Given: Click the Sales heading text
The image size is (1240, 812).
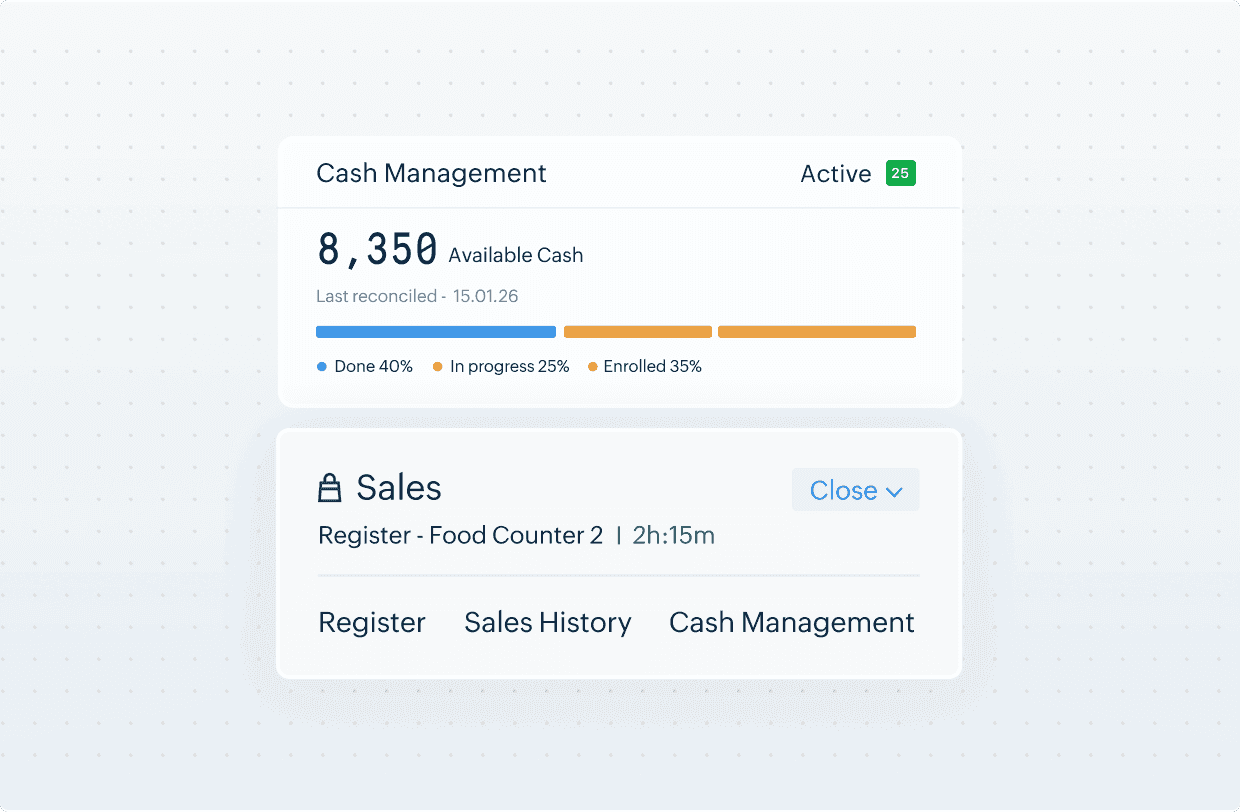Looking at the screenshot, I should pyautogui.click(x=399, y=488).
